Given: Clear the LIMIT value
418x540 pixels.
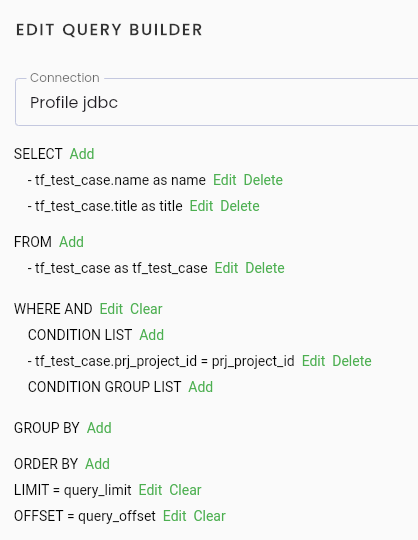Looking at the screenshot, I should (185, 490).
